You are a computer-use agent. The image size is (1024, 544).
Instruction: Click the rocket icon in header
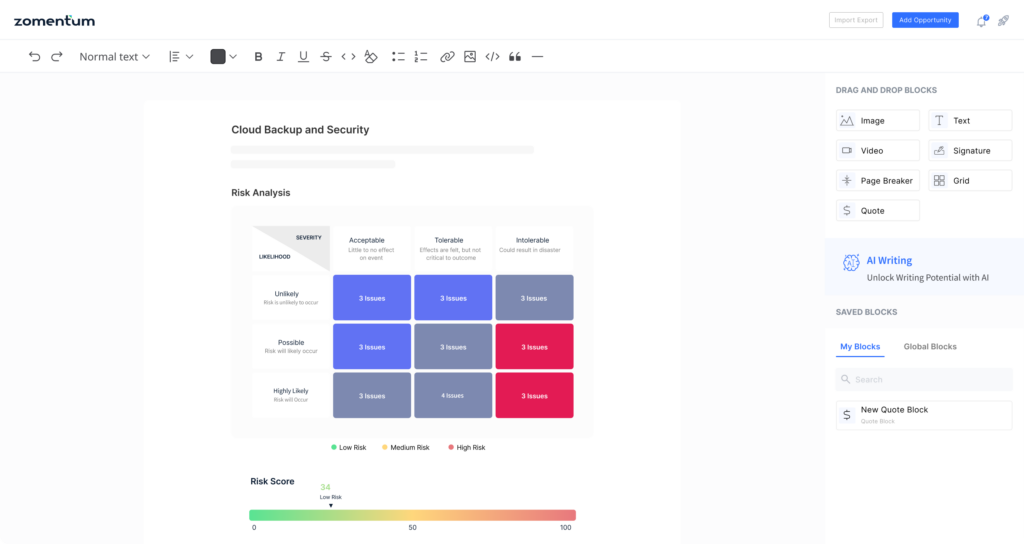pyautogui.click(x=1004, y=21)
